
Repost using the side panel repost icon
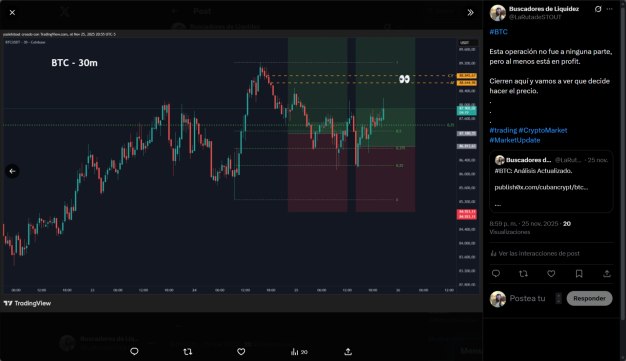(x=523, y=274)
